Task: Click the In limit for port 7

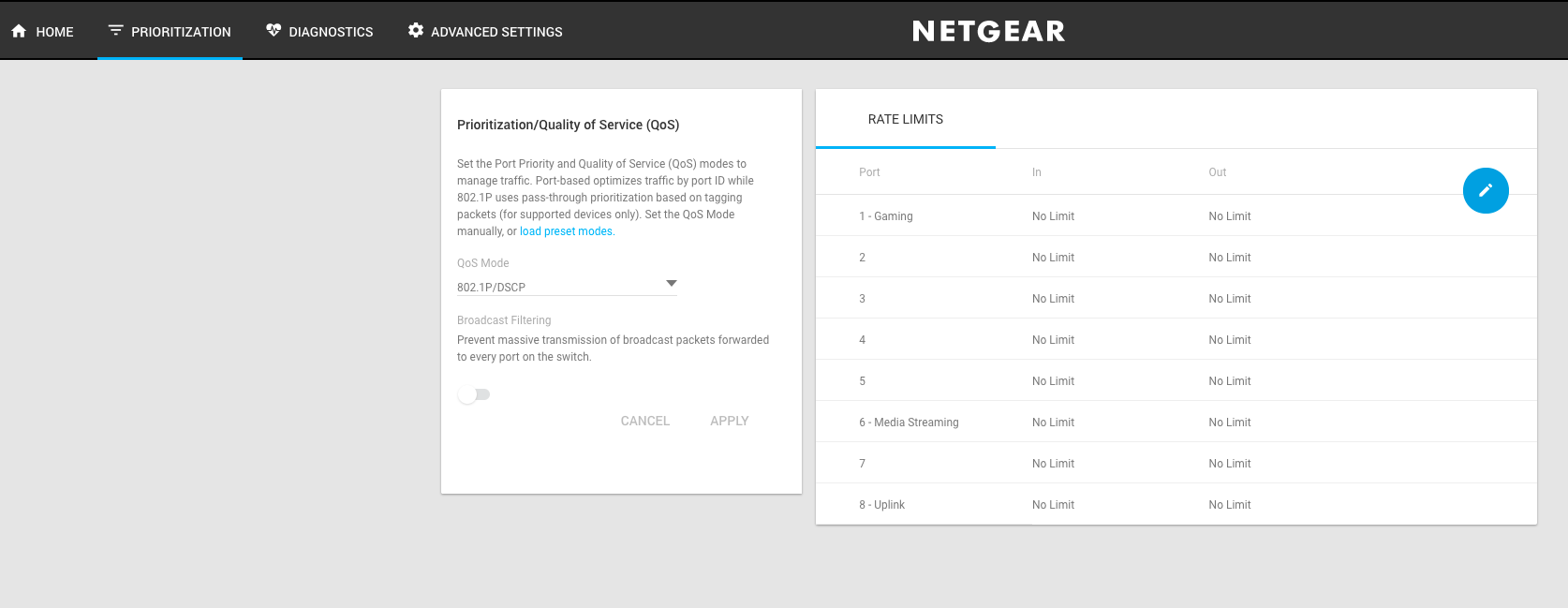Action: (1053, 464)
